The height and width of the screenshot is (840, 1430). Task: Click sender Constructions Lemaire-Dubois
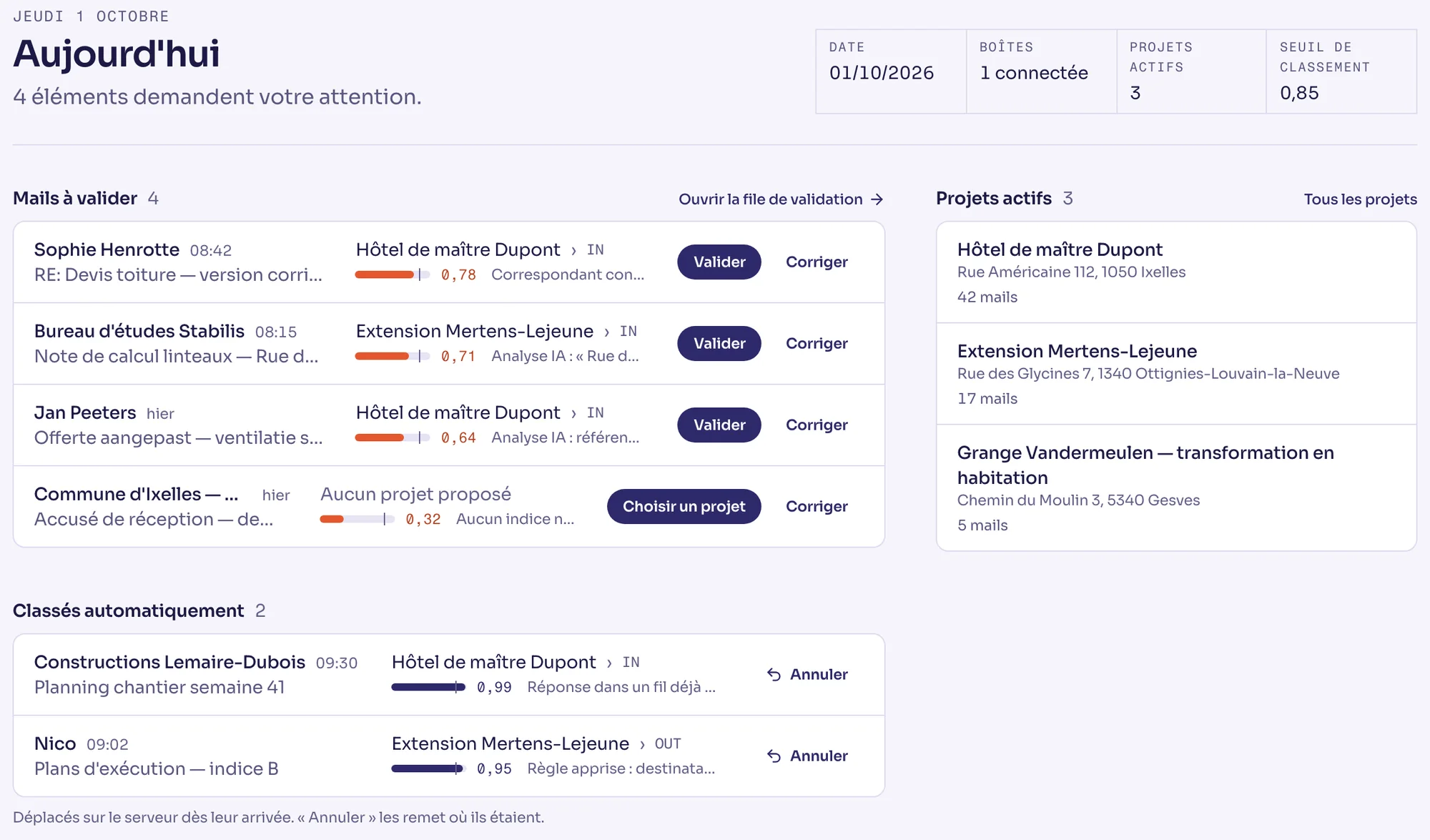pyautogui.click(x=169, y=662)
